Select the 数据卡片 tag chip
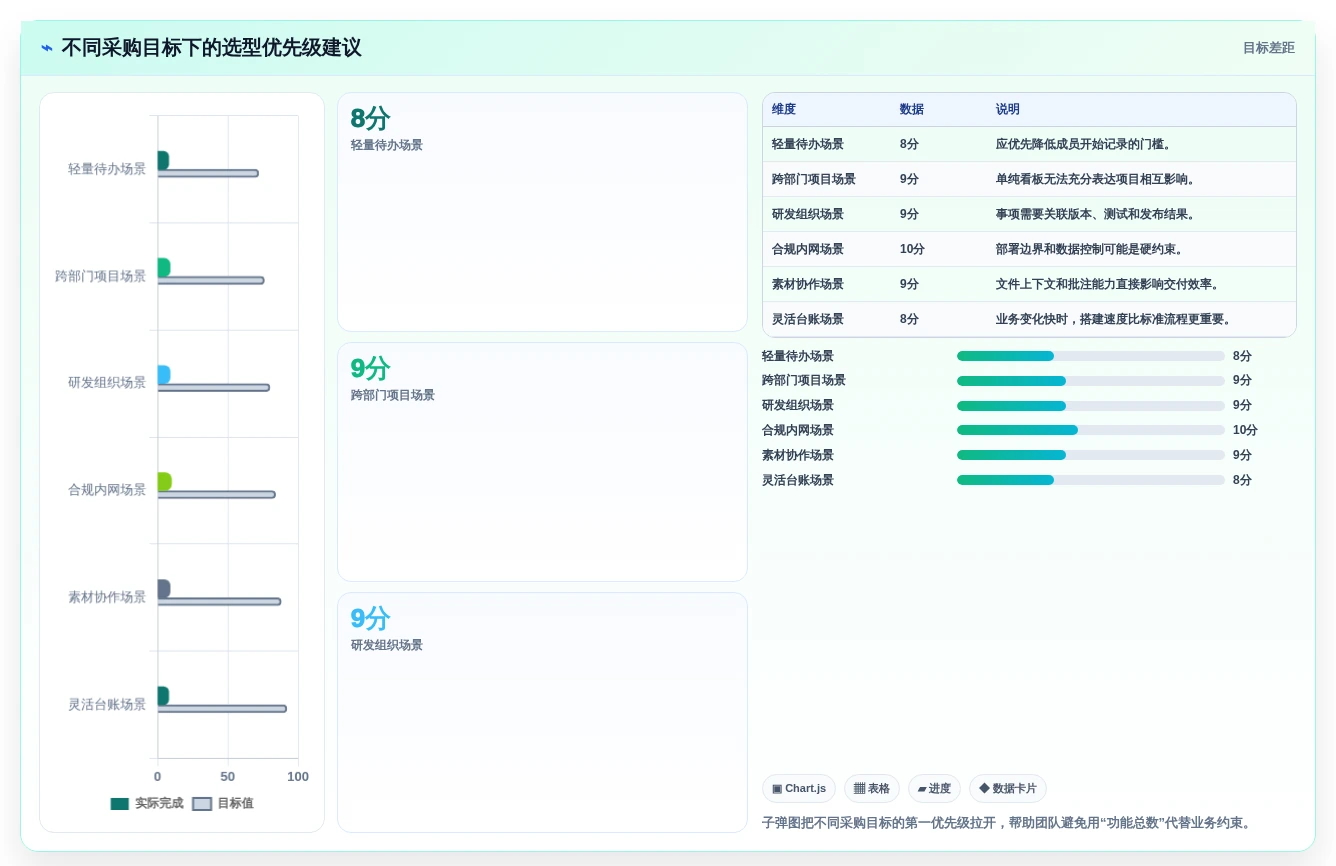This screenshot has width=1336, height=866. click(1008, 788)
